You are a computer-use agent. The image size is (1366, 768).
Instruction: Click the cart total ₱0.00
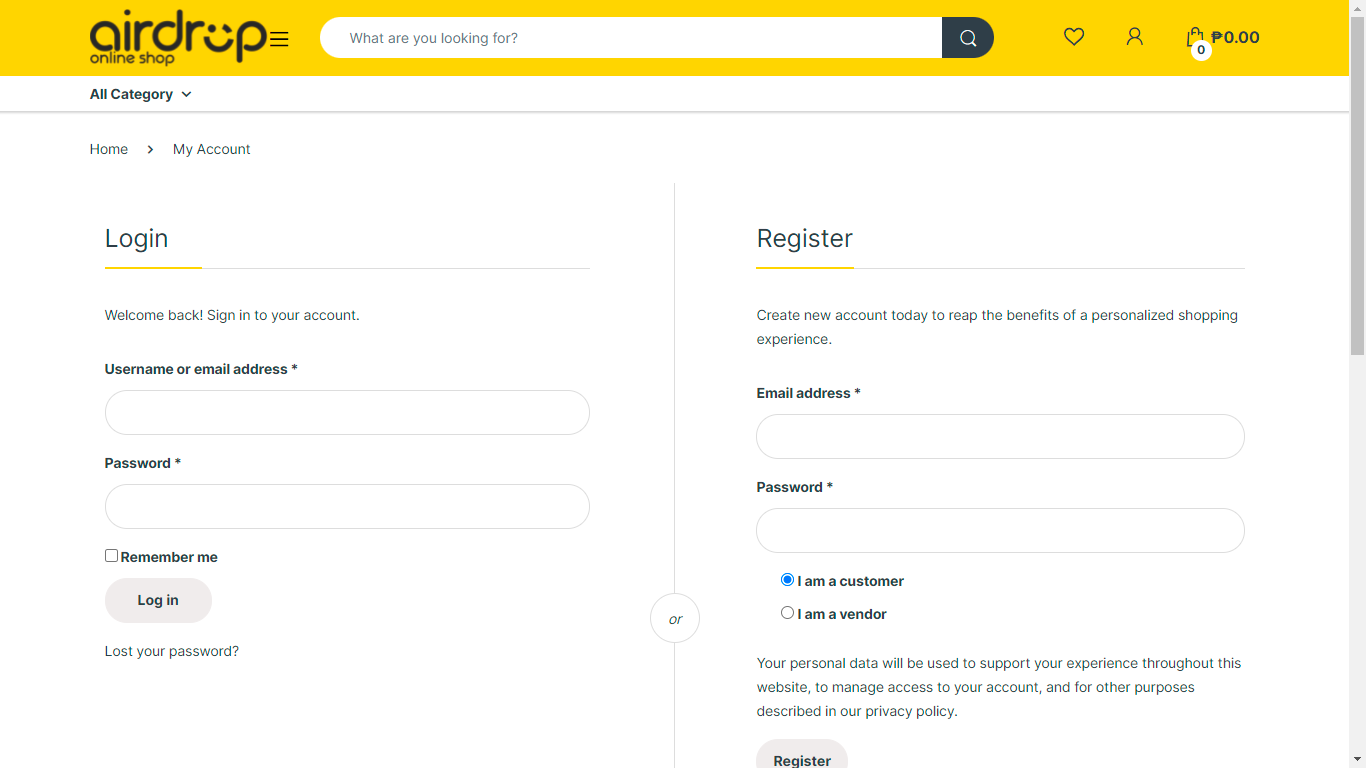1235,37
